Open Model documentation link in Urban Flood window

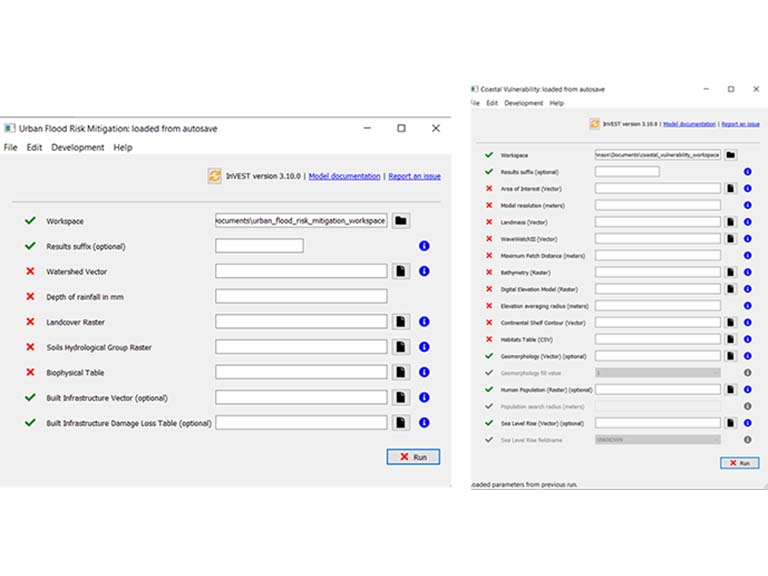(x=344, y=176)
